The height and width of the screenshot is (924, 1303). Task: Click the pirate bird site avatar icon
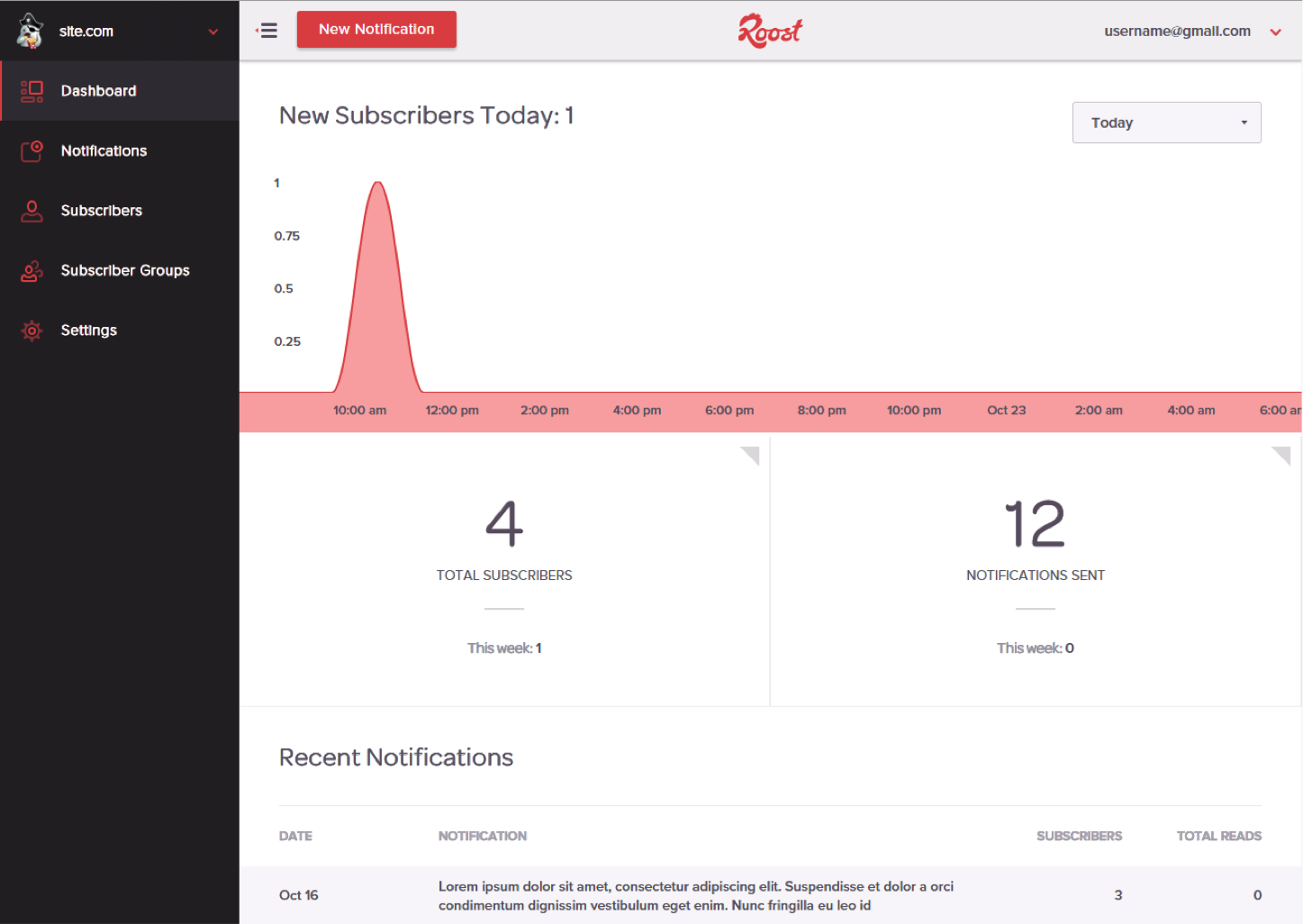point(30,31)
